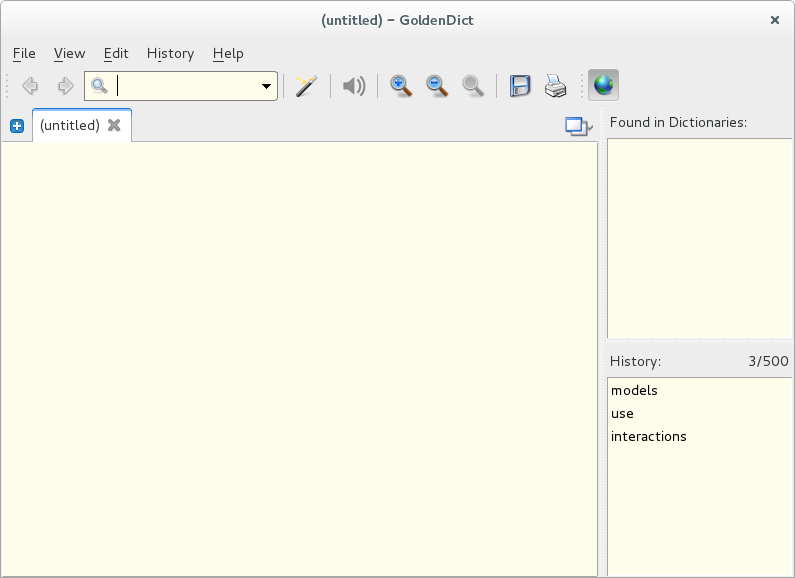Add a new tab with the plus icon
Viewport: 795px width, 578px height.
17,126
